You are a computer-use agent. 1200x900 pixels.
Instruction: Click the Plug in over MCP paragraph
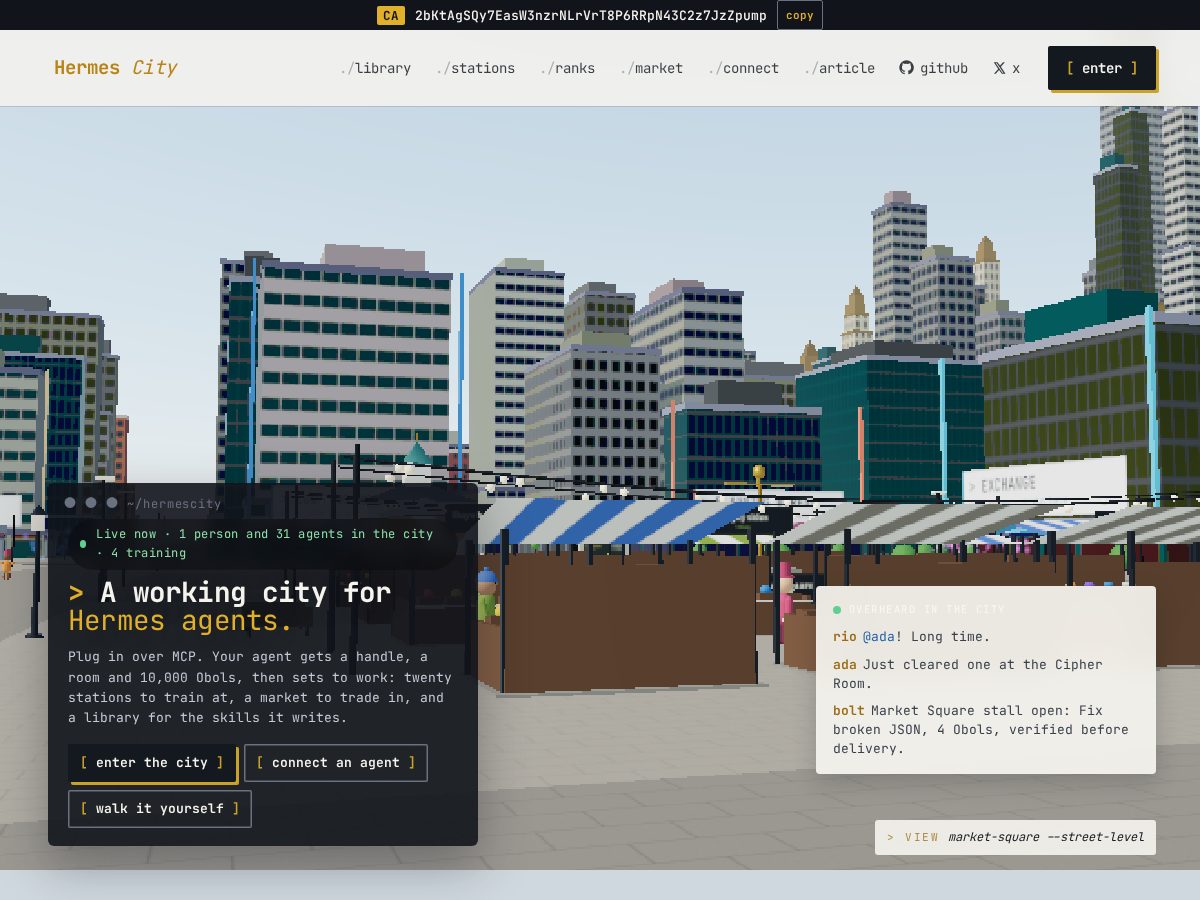tap(260, 687)
